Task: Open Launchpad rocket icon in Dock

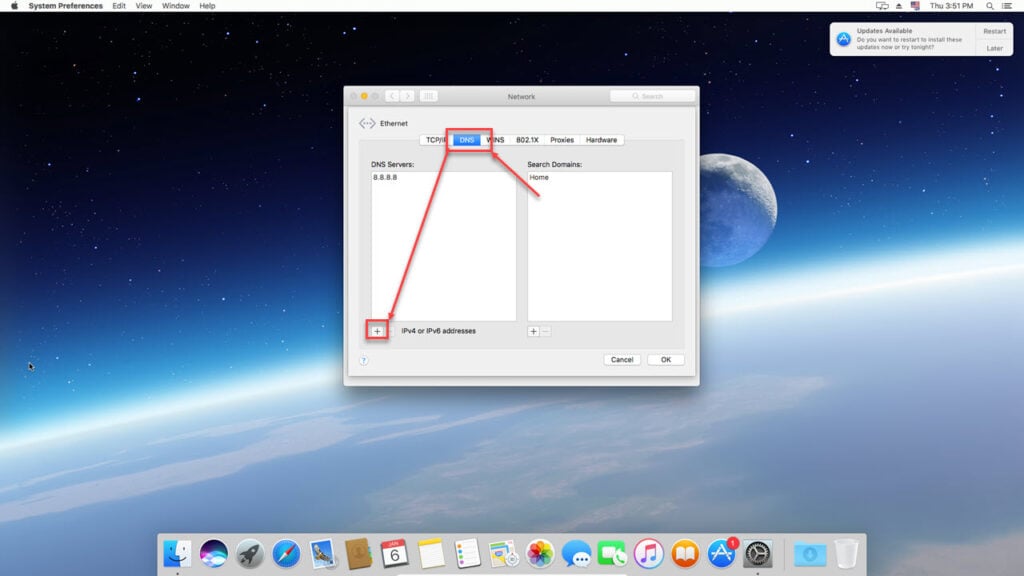Action: point(249,554)
